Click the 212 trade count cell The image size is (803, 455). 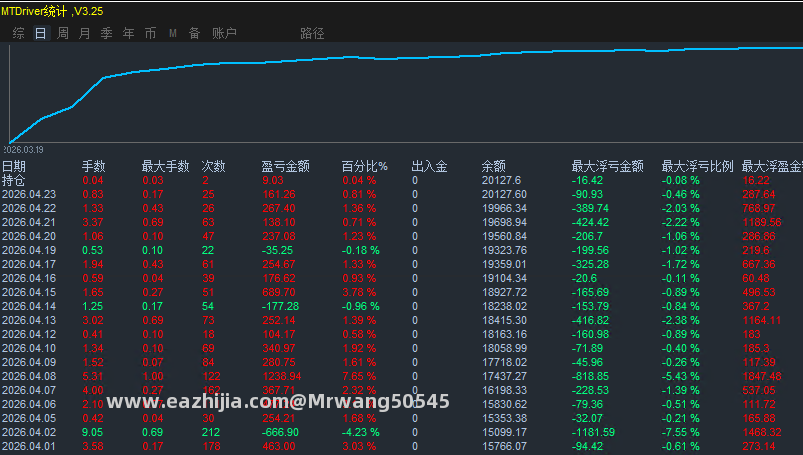pos(211,432)
